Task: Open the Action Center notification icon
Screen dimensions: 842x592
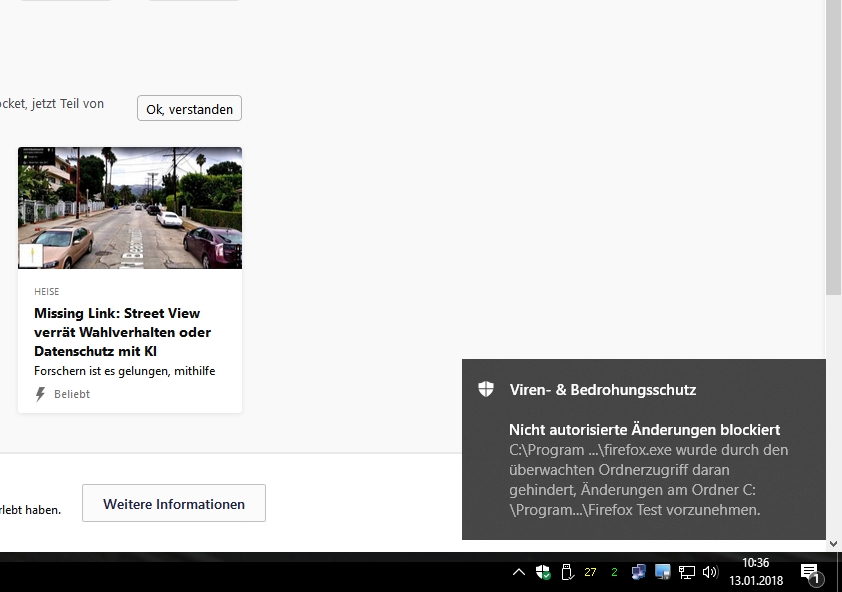Action: click(810, 573)
